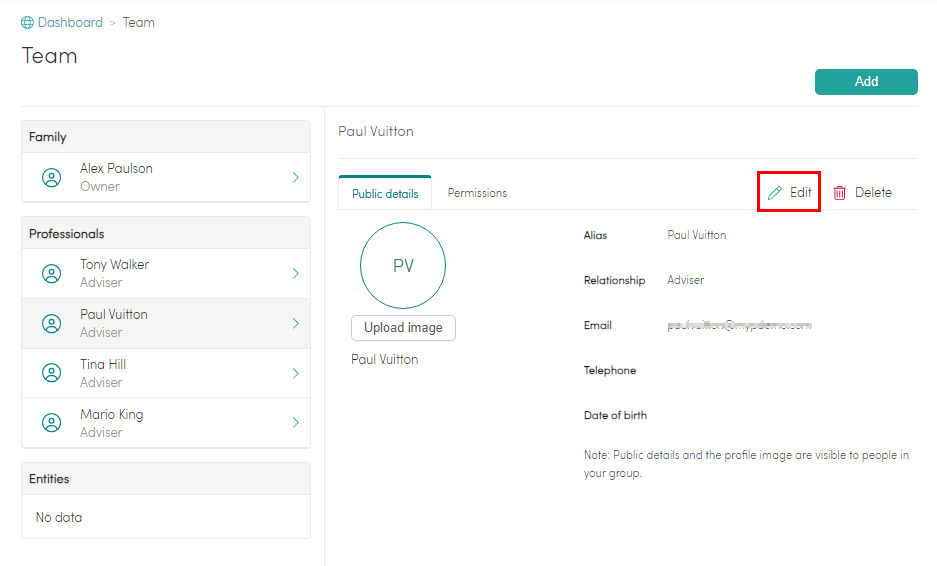Select the Public details tab
Viewport: 937px width, 566px height.
(385, 193)
